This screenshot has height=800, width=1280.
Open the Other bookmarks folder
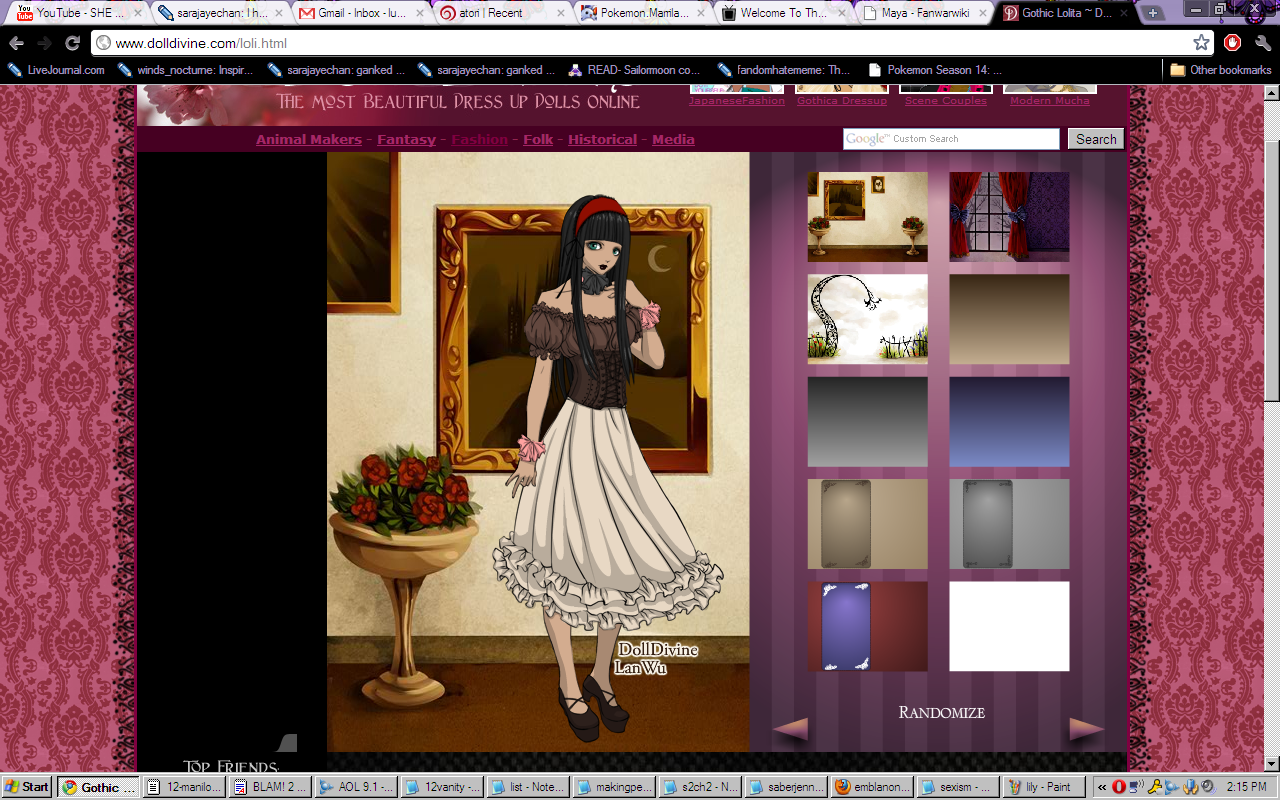[1221, 70]
